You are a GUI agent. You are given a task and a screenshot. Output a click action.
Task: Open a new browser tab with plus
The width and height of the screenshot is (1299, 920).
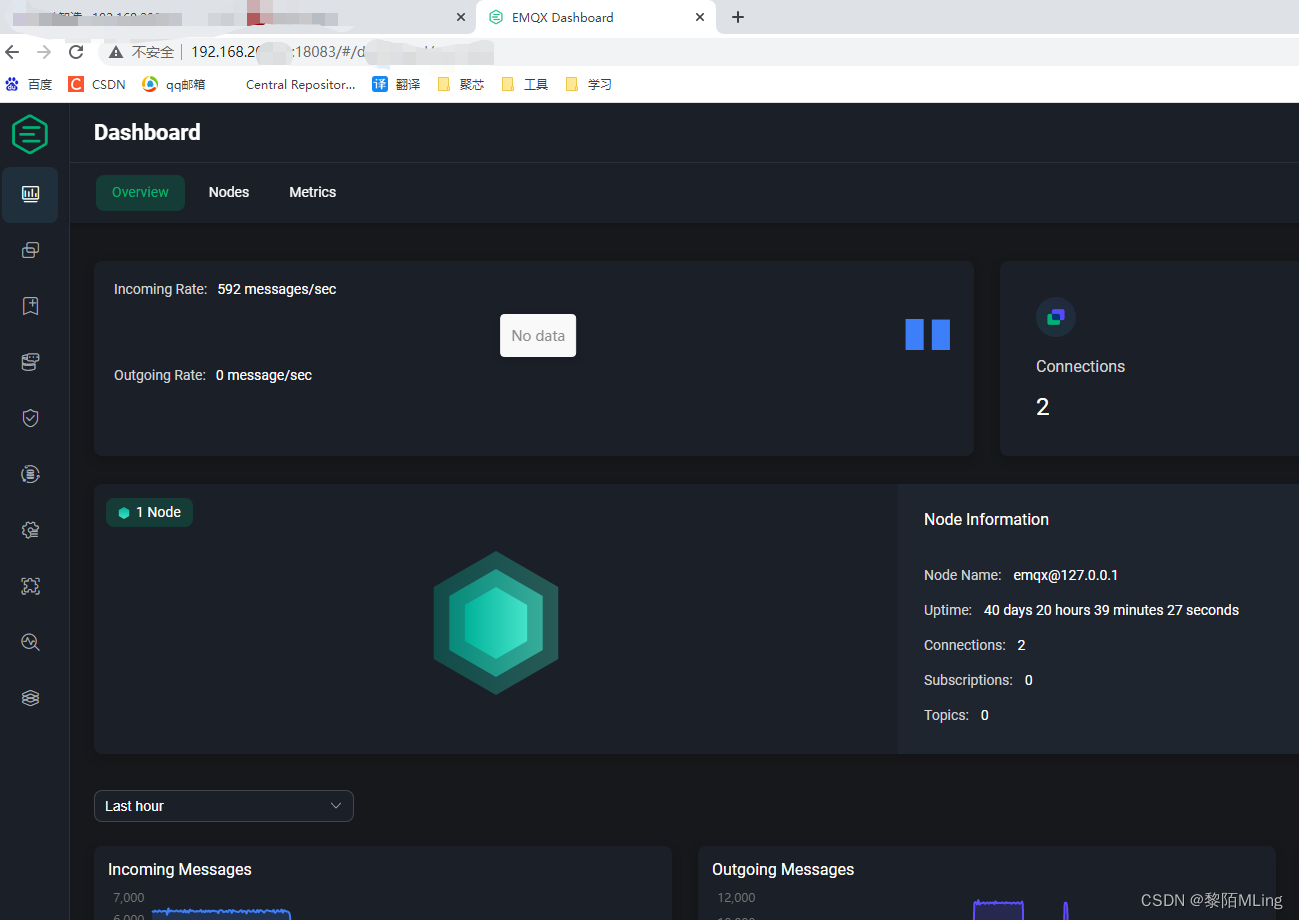738,17
